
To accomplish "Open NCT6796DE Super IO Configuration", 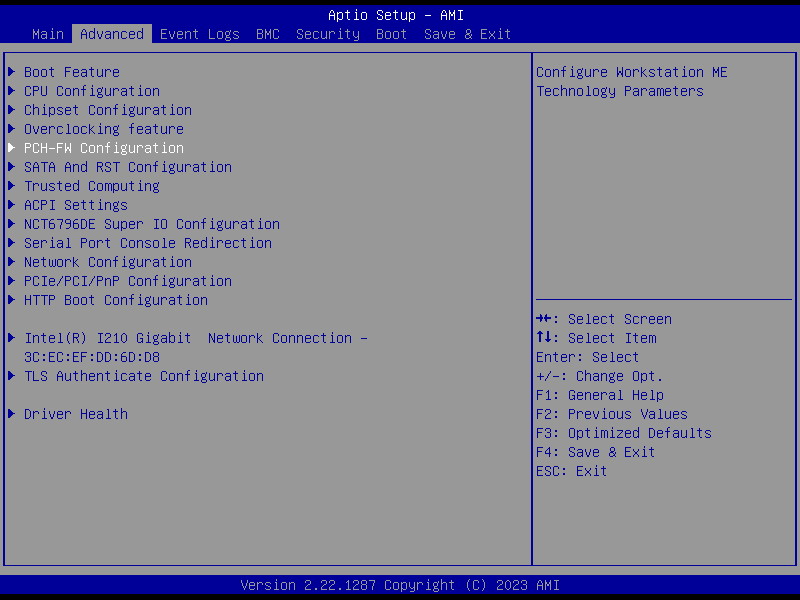I will [x=152, y=224].
